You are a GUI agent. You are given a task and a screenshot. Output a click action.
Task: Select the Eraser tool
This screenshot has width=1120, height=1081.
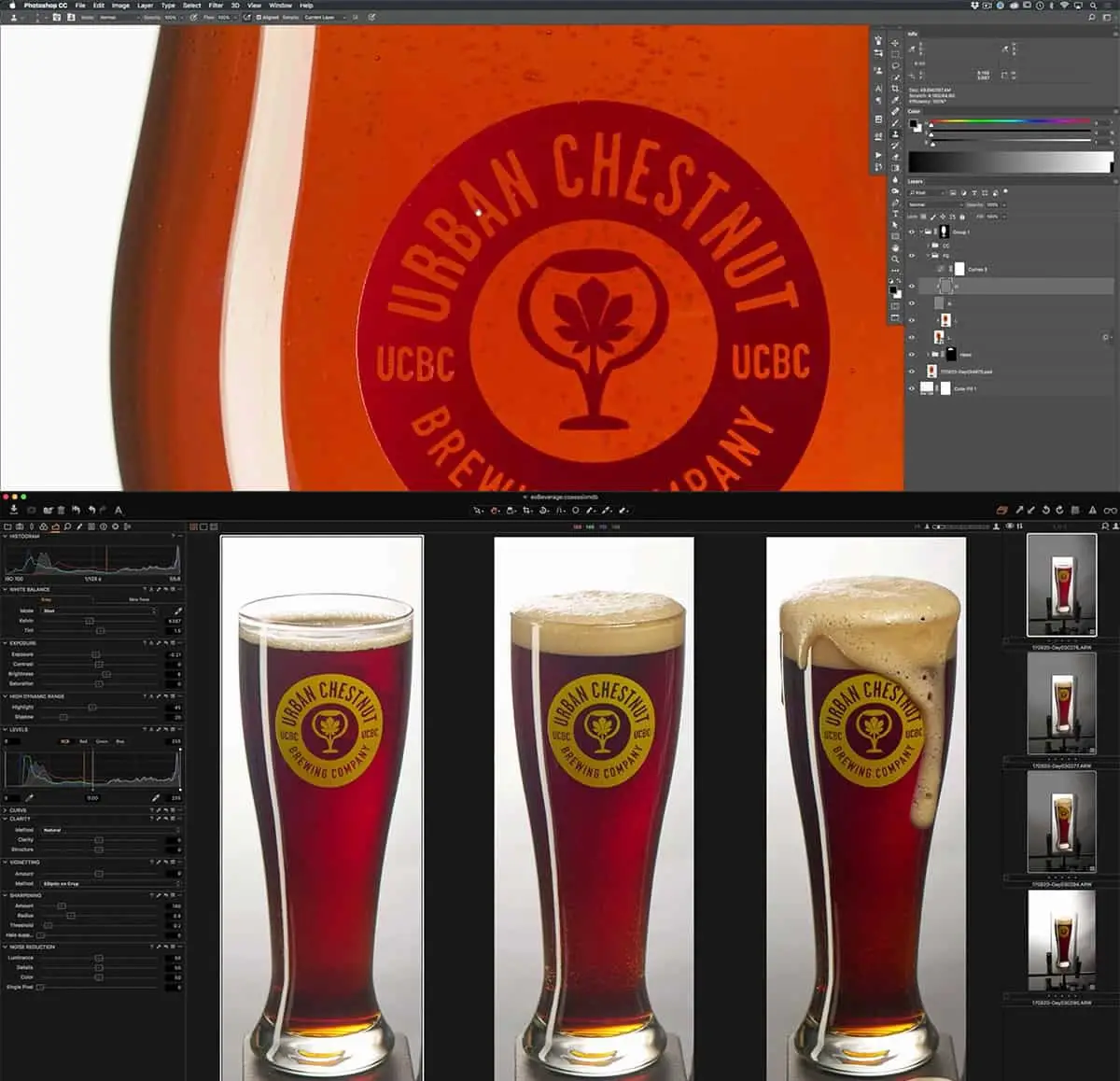895,157
